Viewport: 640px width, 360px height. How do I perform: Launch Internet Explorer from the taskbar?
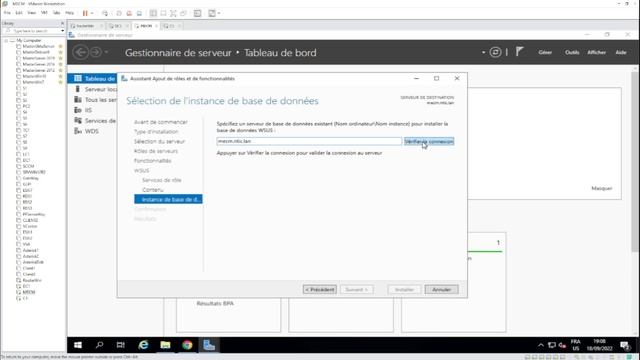[x=143, y=345]
